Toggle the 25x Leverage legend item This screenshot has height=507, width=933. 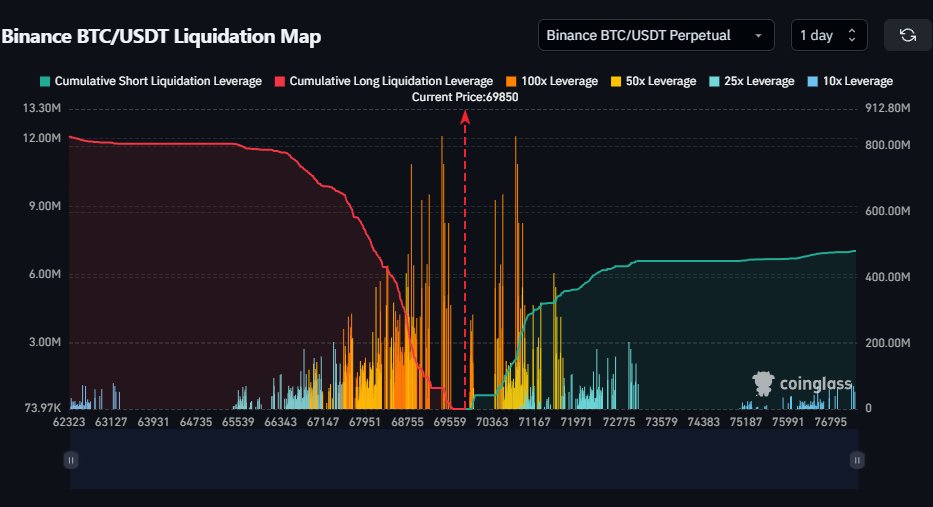pos(752,82)
